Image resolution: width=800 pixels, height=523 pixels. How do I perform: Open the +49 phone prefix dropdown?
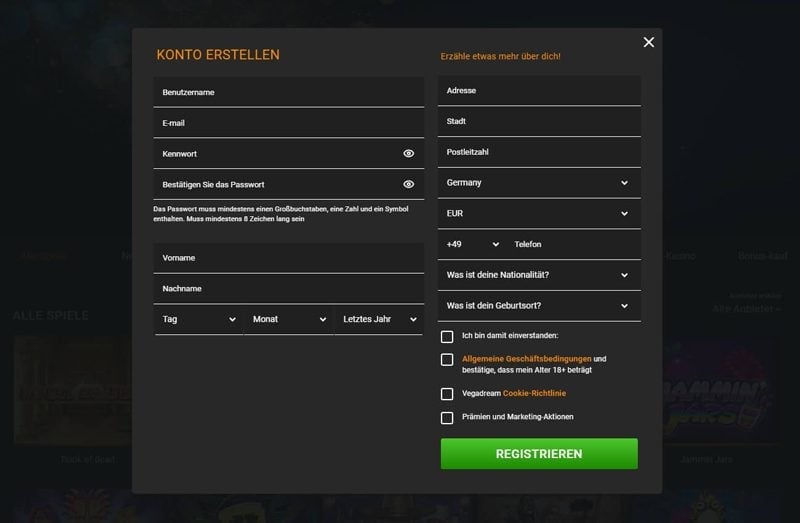click(x=472, y=244)
